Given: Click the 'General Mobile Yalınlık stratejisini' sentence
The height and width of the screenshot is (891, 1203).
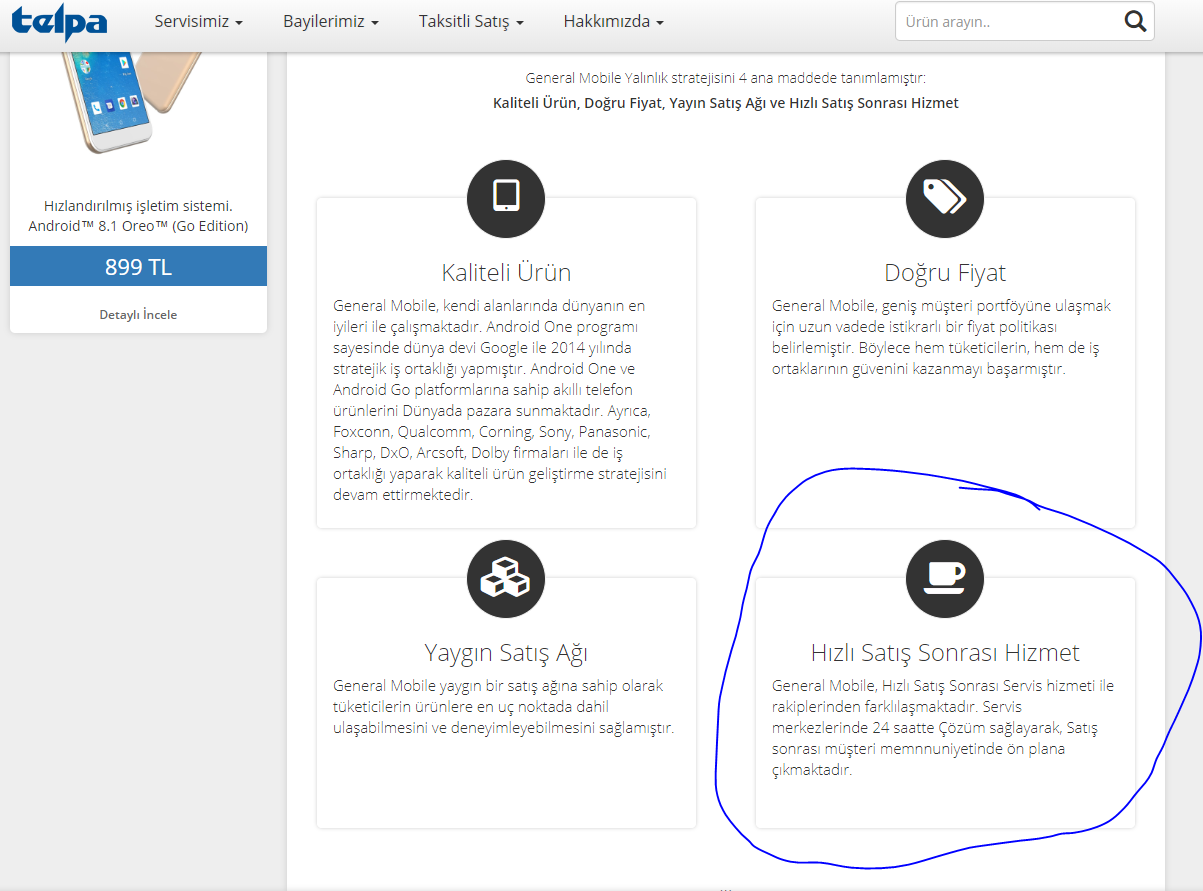Looking at the screenshot, I should point(726,78).
